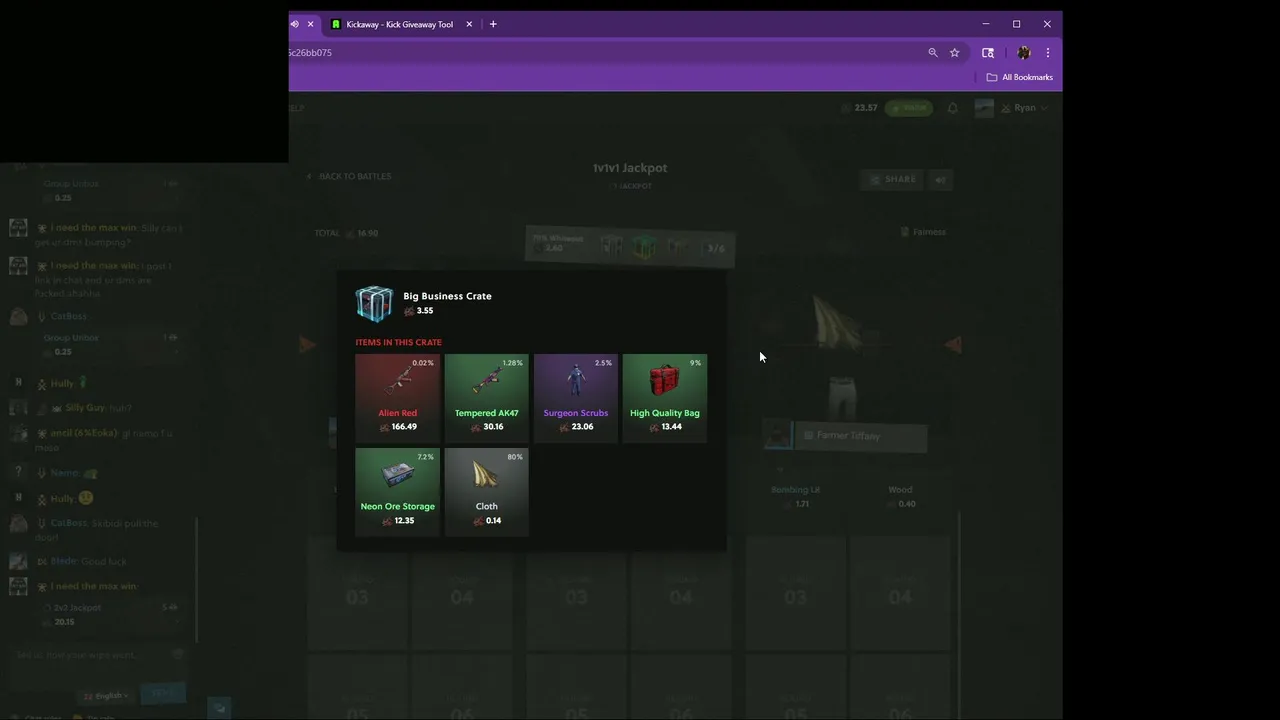Open the Fairness link
Screen dimensions: 1280x720
pos(923,232)
